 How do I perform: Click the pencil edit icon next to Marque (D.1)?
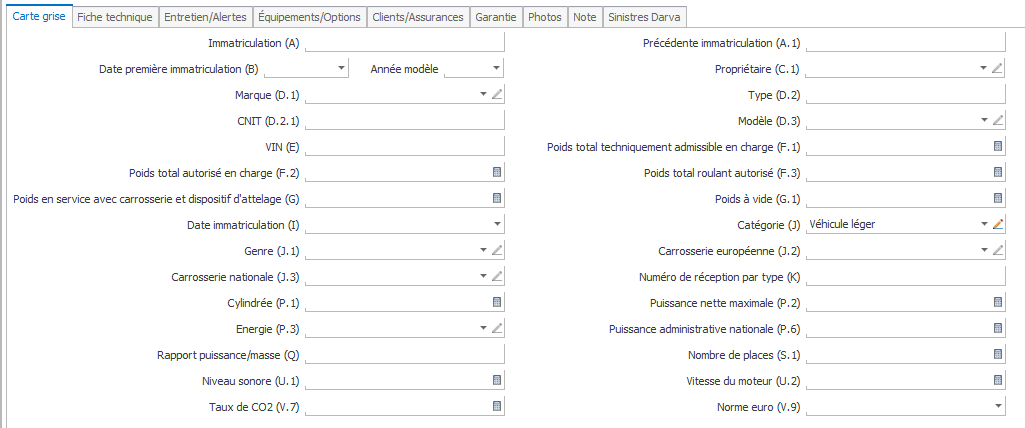click(497, 95)
